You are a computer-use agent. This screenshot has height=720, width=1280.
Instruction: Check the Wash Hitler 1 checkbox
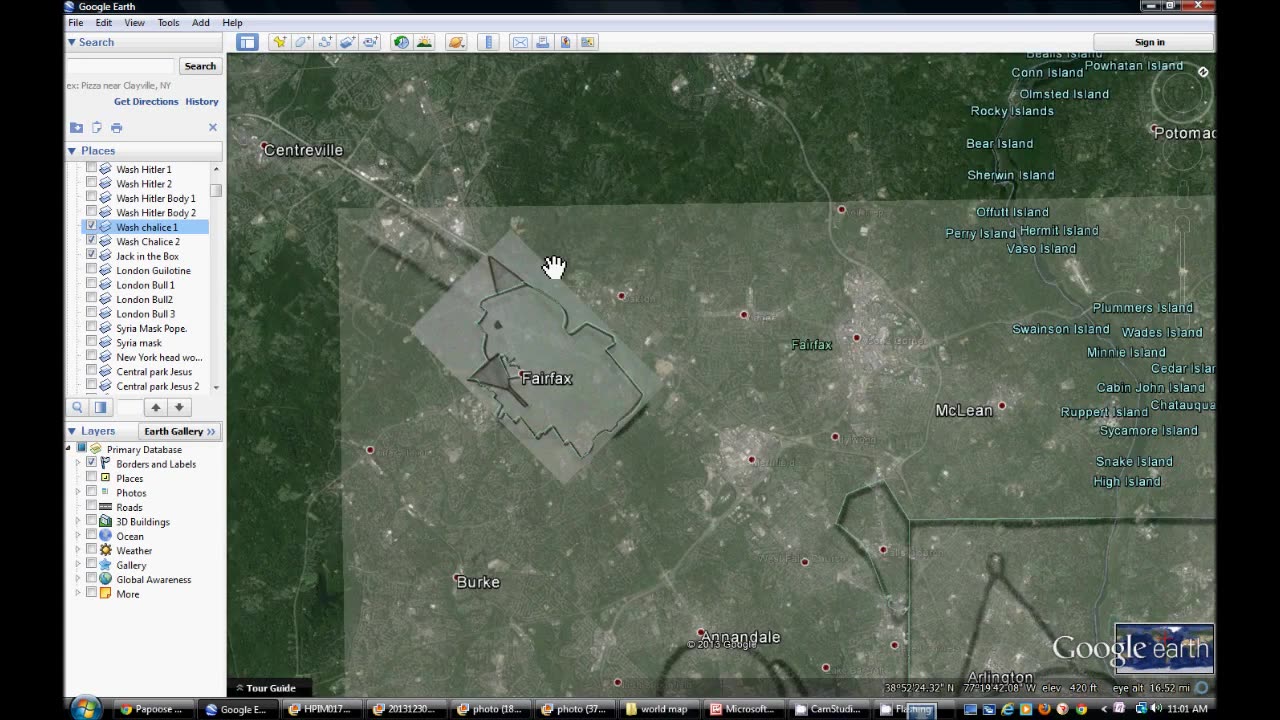(92, 169)
